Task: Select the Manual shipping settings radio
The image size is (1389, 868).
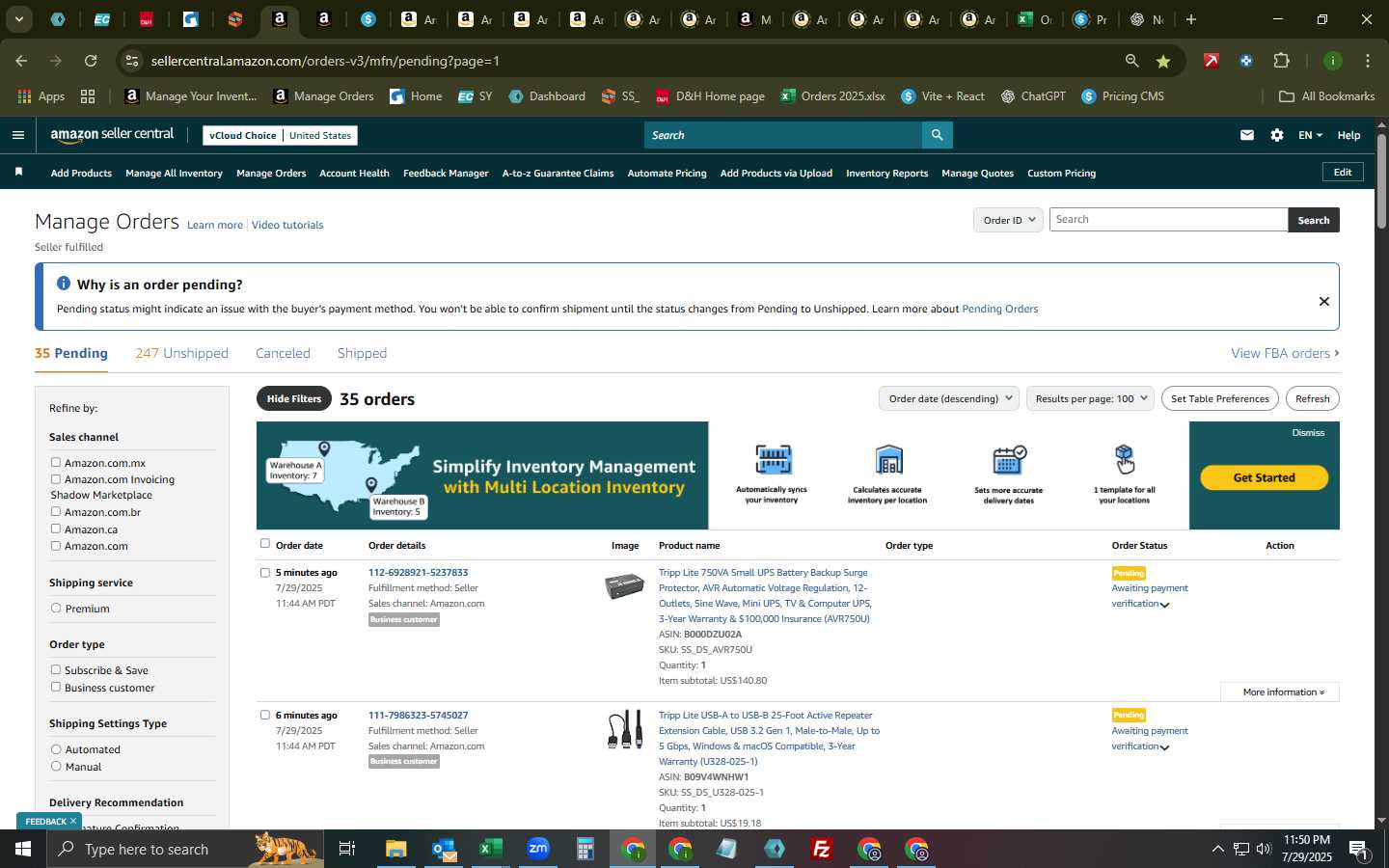Action: pos(56,766)
